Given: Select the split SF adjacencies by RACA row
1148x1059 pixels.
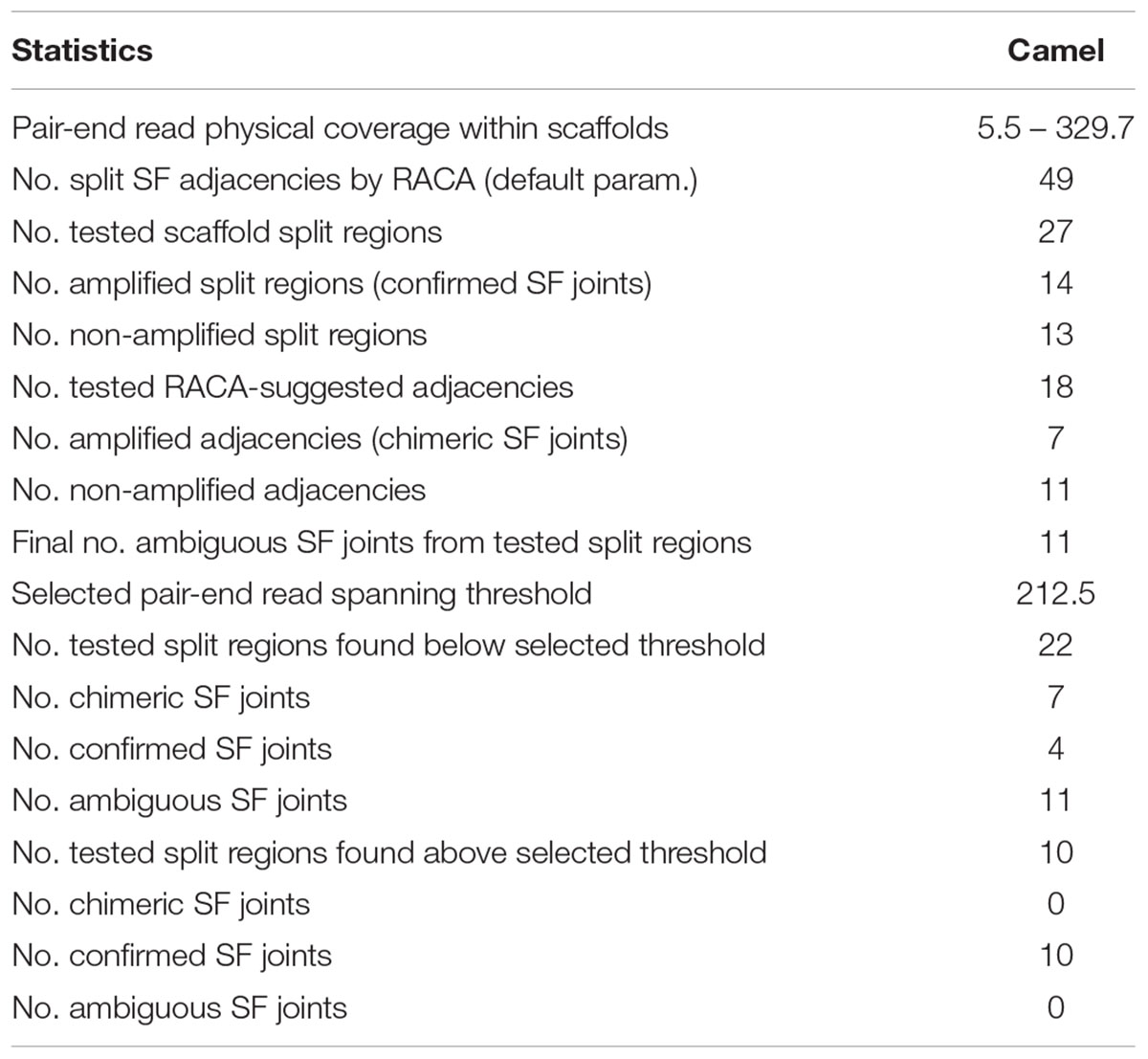Looking at the screenshot, I should tap(574, 180).
